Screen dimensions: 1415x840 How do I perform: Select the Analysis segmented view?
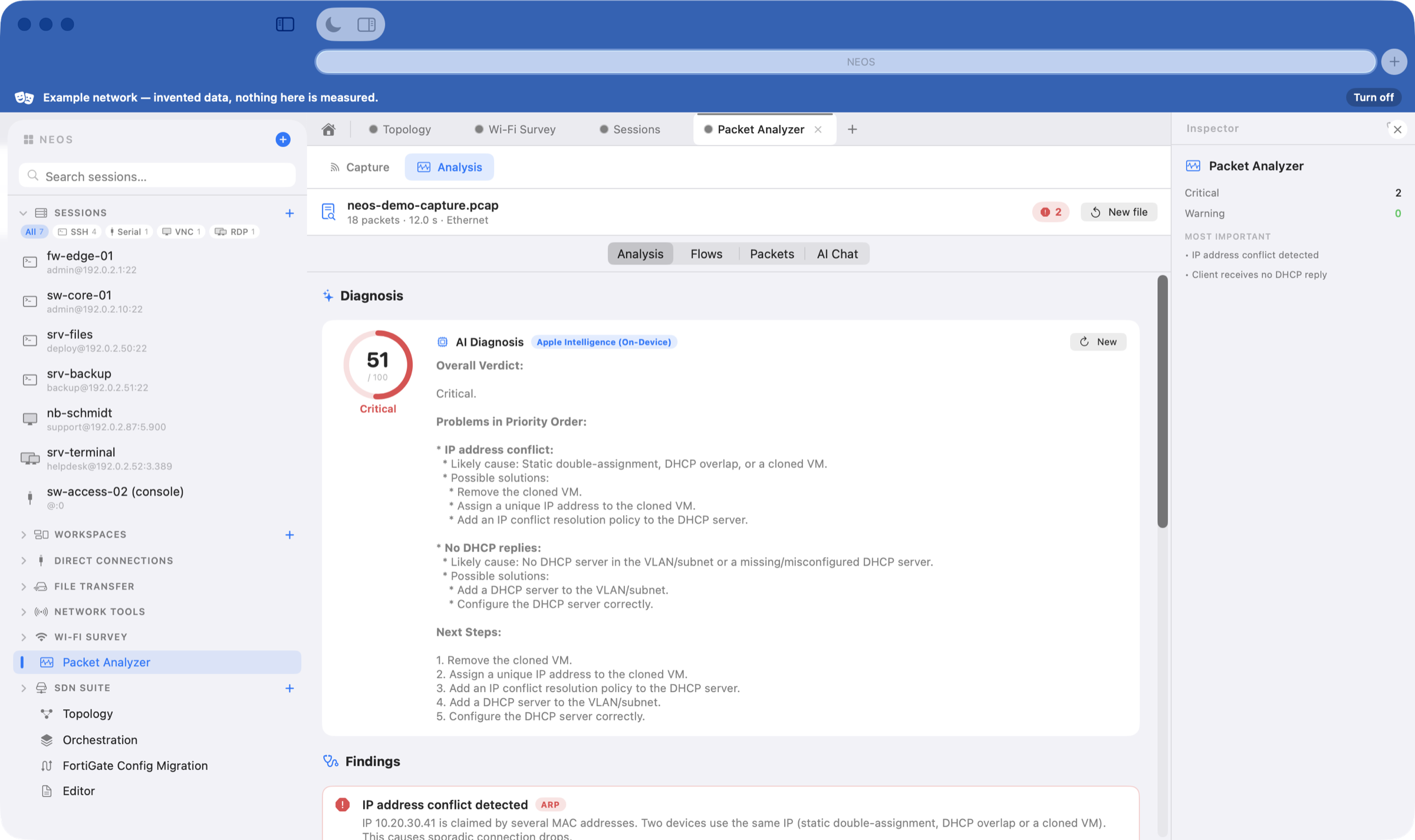click(x=640, y=254)
